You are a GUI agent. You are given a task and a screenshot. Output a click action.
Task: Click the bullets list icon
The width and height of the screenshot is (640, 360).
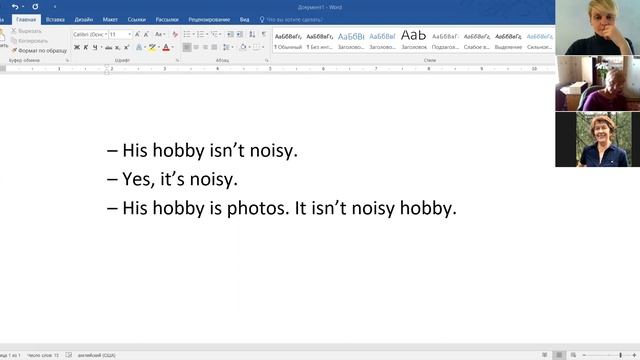[187, 34]
